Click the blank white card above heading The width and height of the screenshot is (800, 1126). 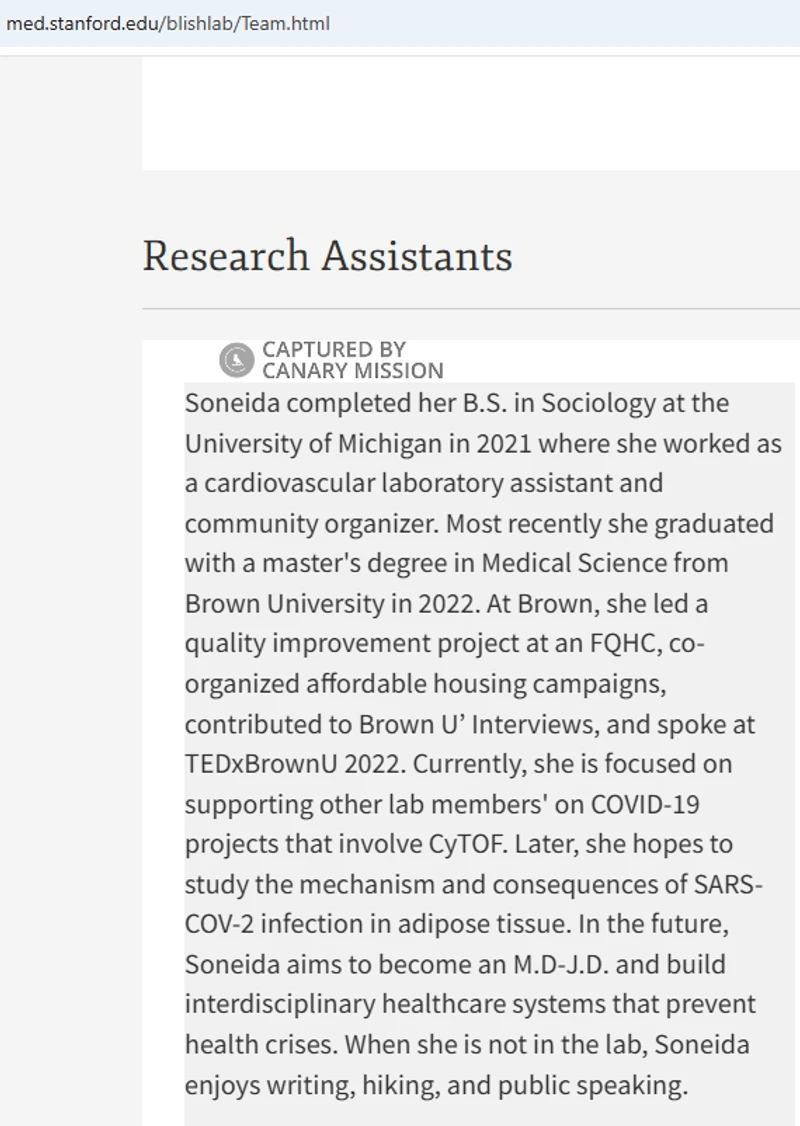click(x=471, y=113)
